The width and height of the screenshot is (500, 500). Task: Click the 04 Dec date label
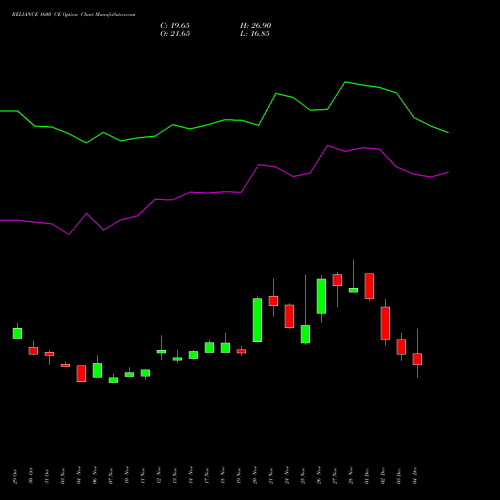415,475
